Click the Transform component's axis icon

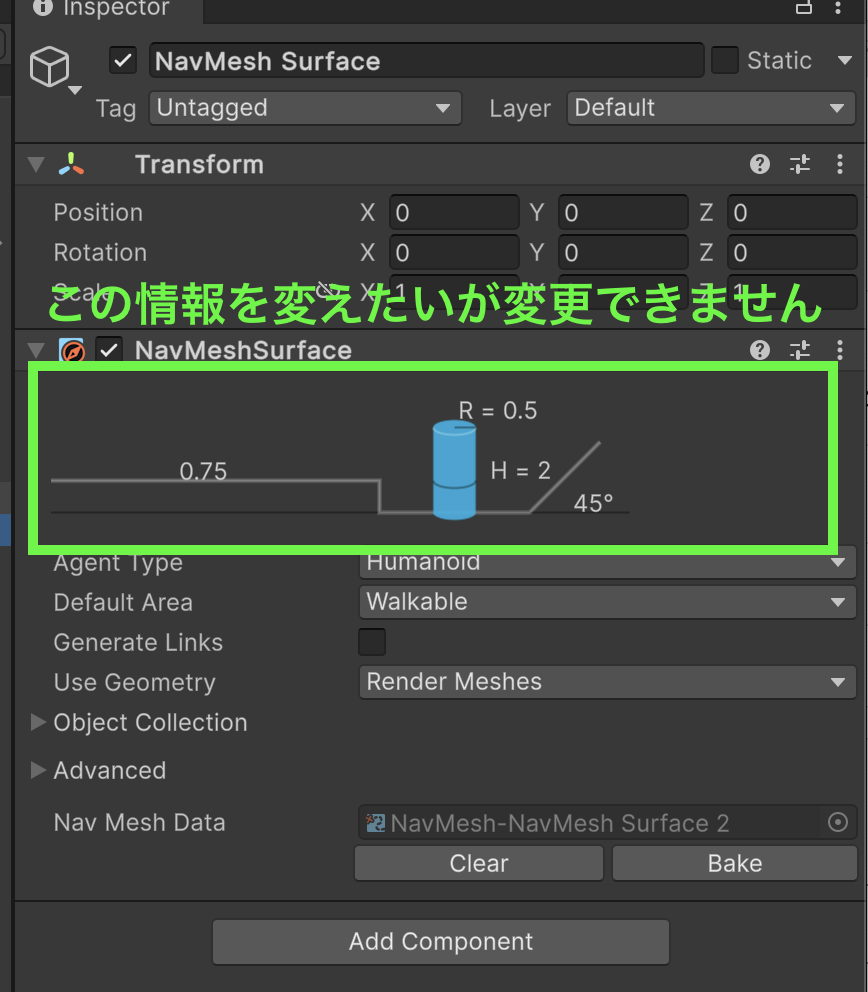(x=70, y=163)
